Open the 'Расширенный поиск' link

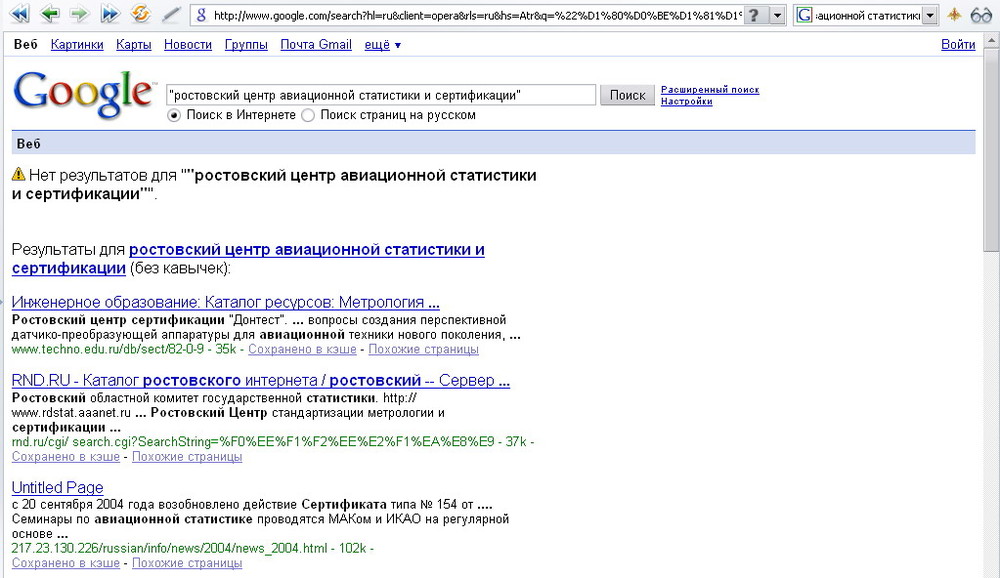click(x=712, y=88)
